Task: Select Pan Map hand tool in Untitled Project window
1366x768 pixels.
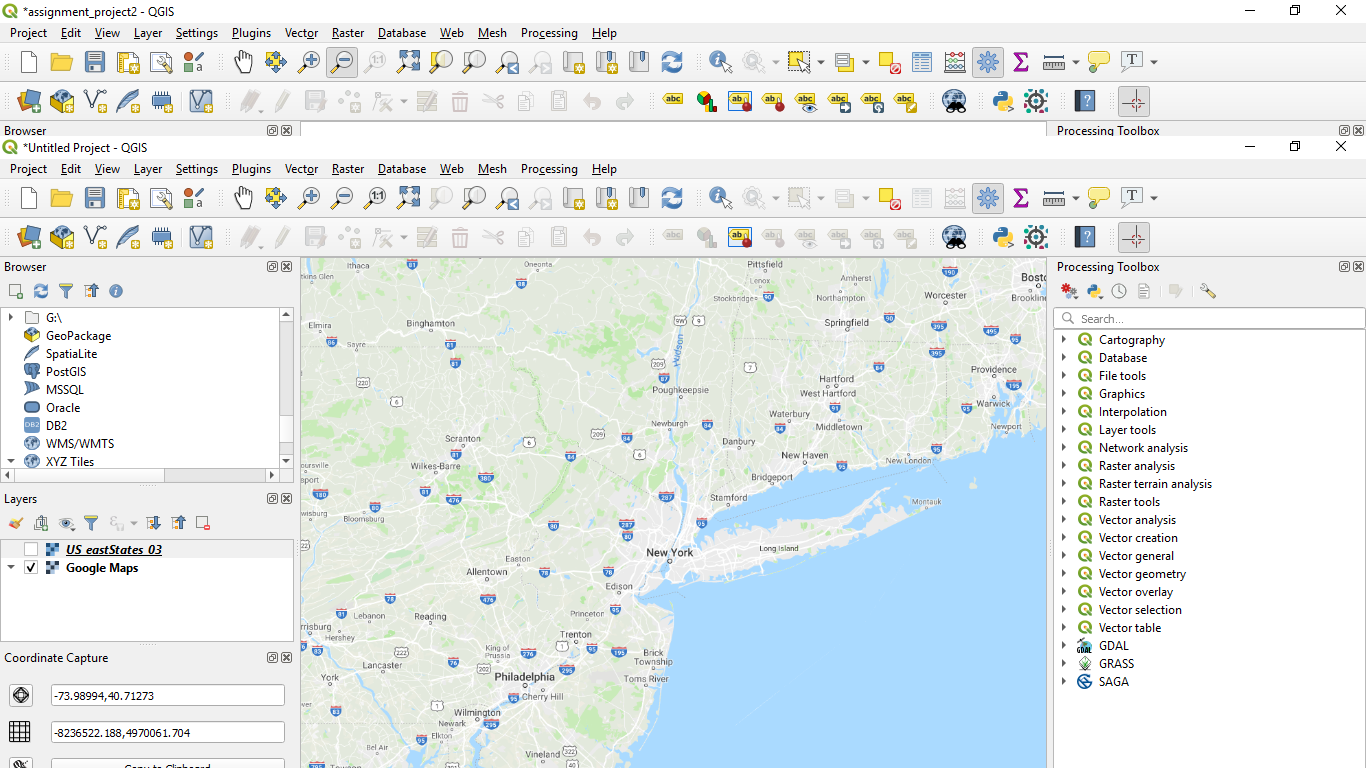Action: pyautogui.click(x=243, y=198)
